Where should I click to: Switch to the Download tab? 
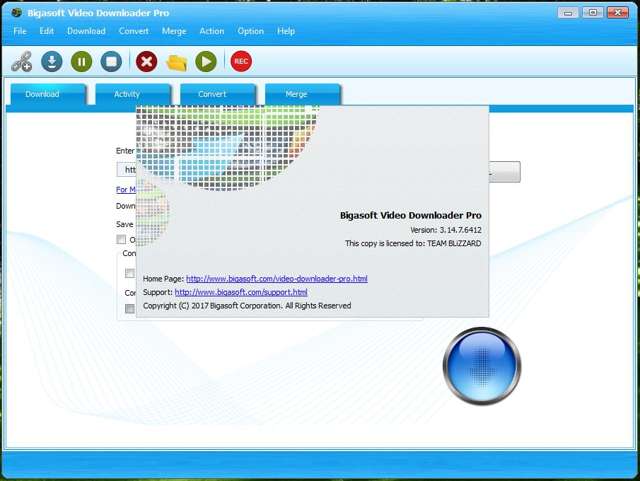point(48,94)
